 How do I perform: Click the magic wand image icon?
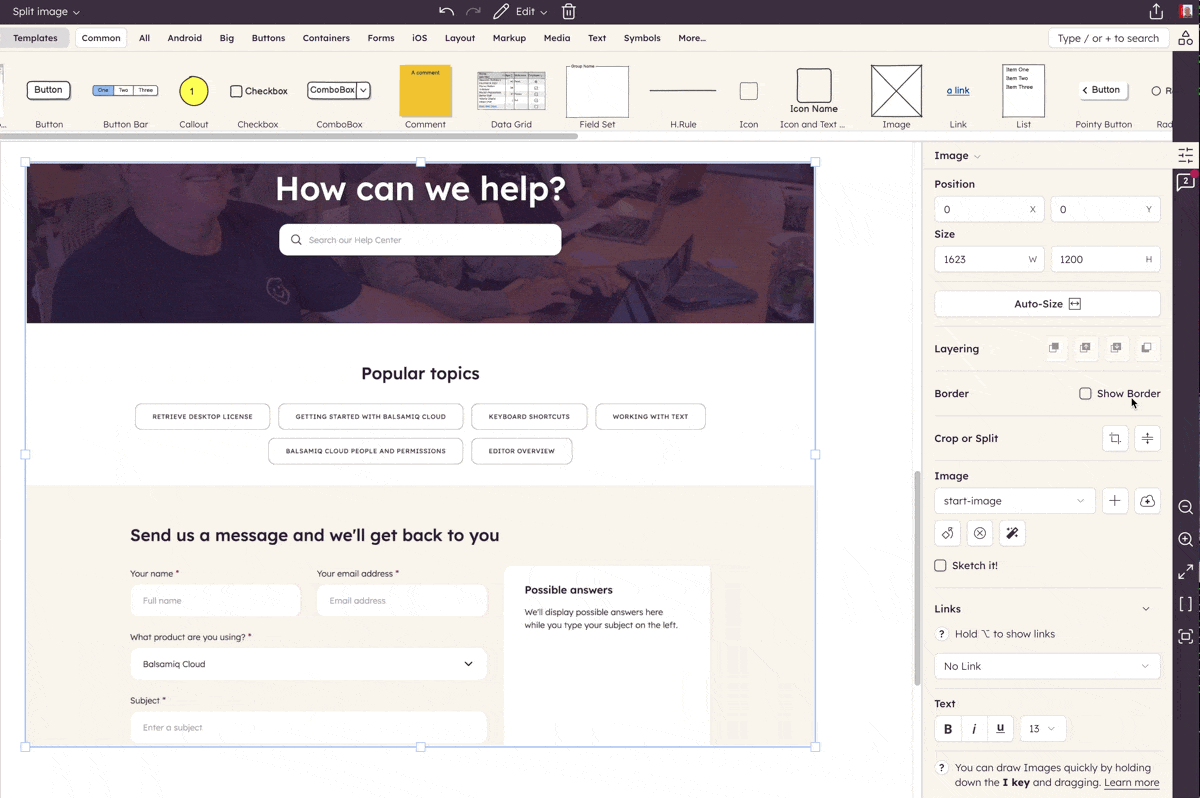click(1012, 534)
